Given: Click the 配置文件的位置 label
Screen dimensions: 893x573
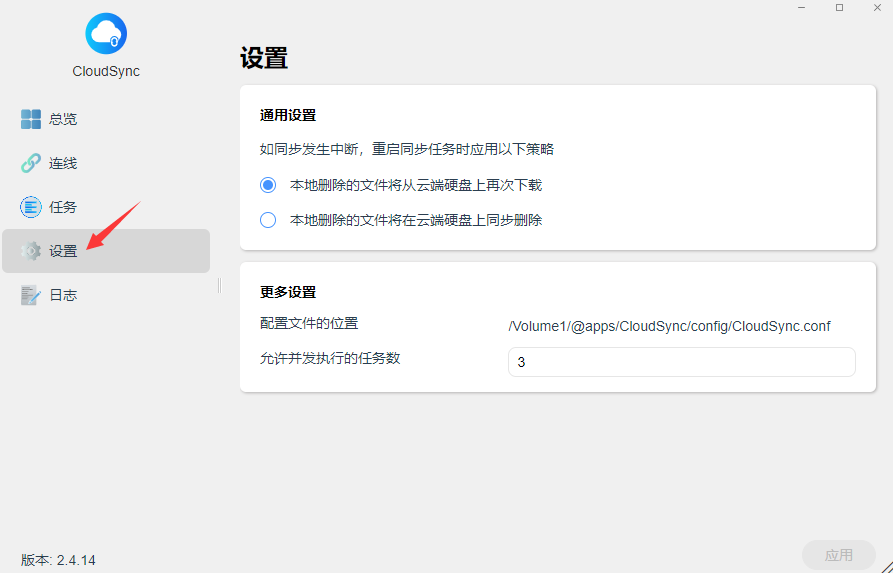Looking at the screenshot, I should [x=309, y=323].
